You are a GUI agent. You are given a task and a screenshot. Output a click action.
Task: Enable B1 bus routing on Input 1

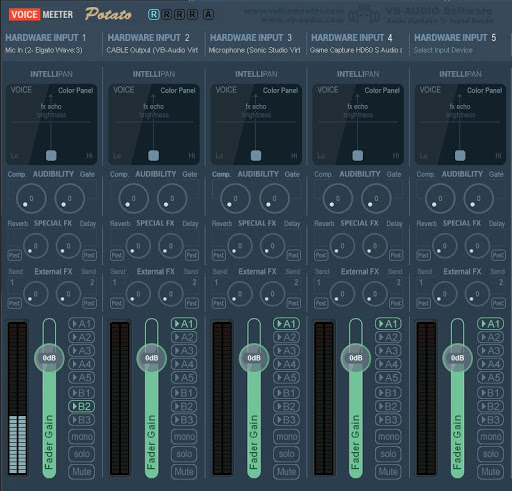click(x=82, y=393)
